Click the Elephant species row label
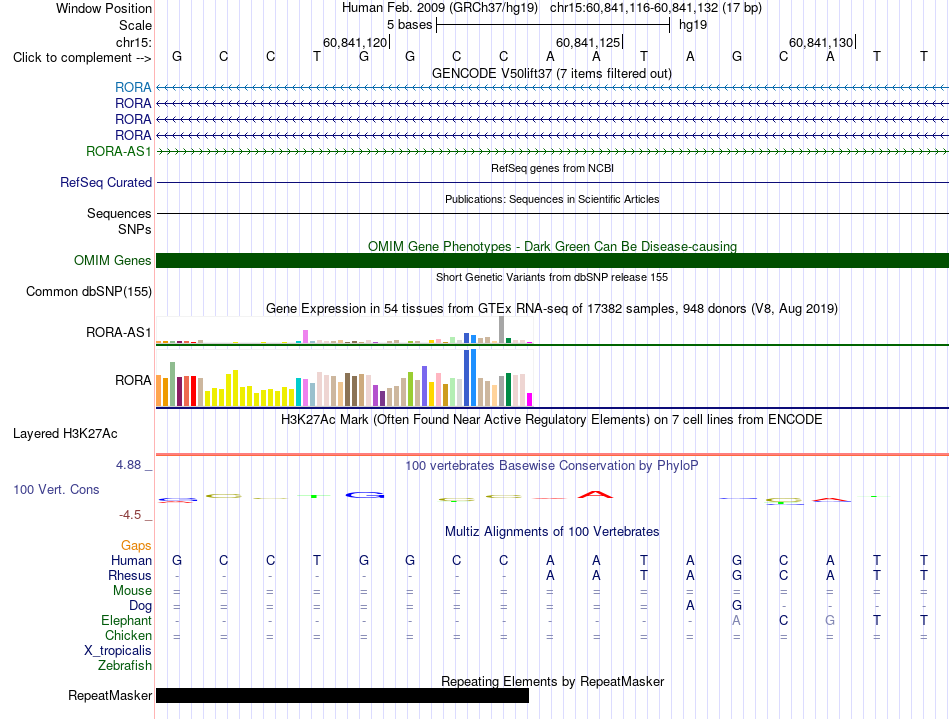950x719 pixels. [127, 621]
